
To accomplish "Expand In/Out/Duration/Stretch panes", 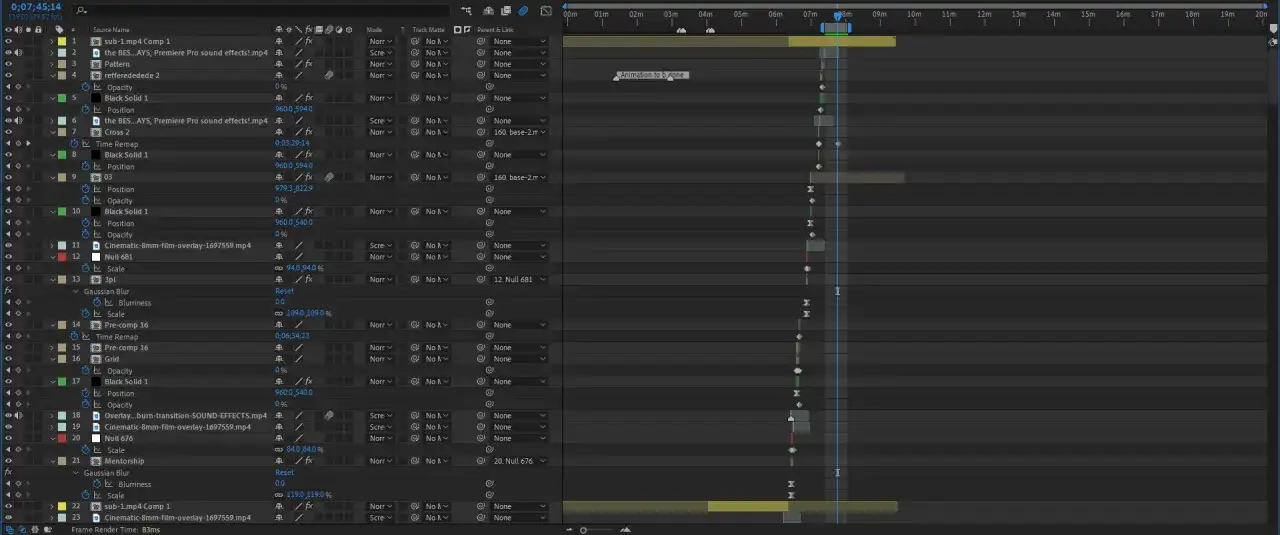I will [34, 529].
